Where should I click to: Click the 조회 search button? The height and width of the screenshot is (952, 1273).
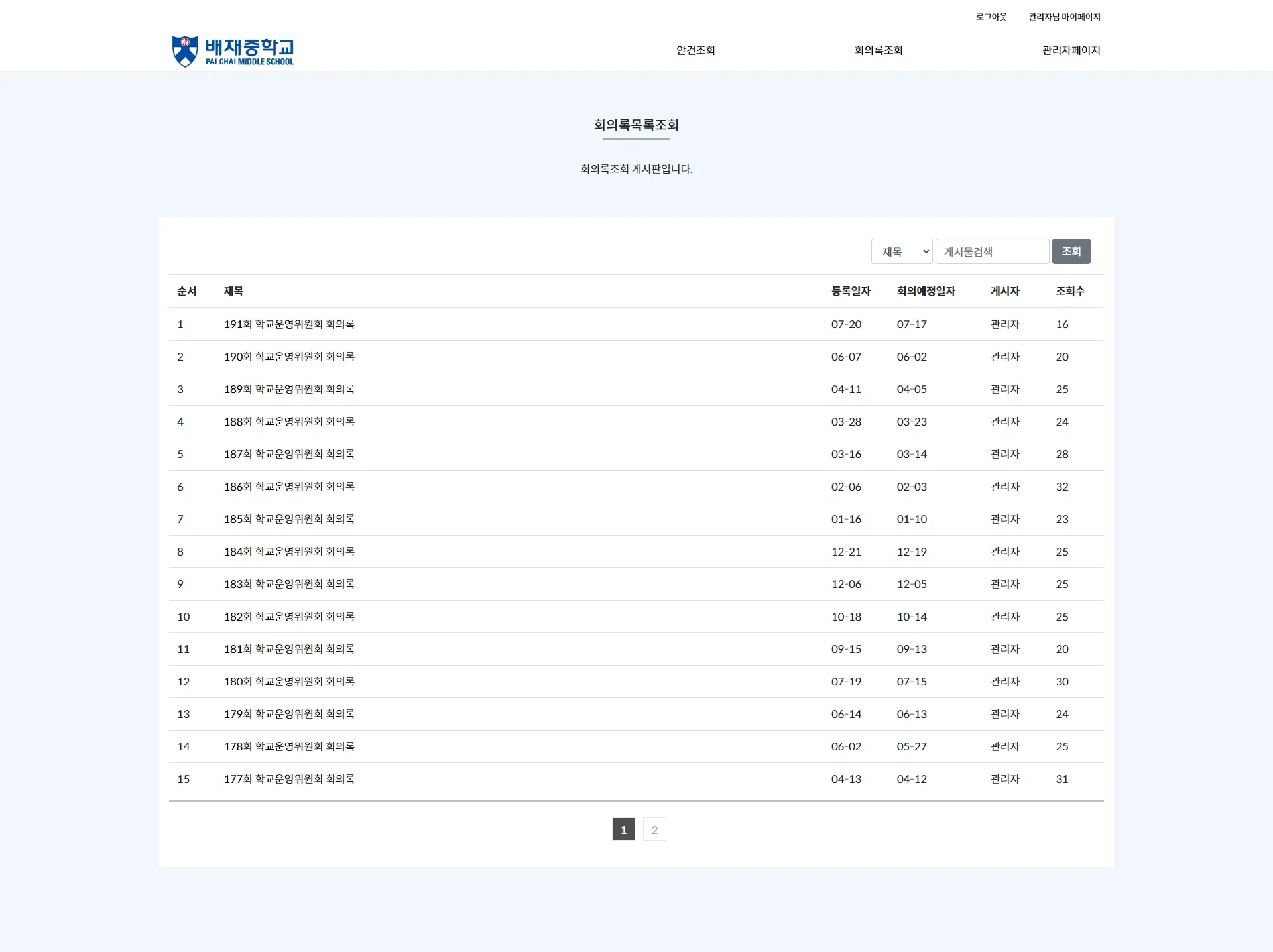pos(1071,251)
